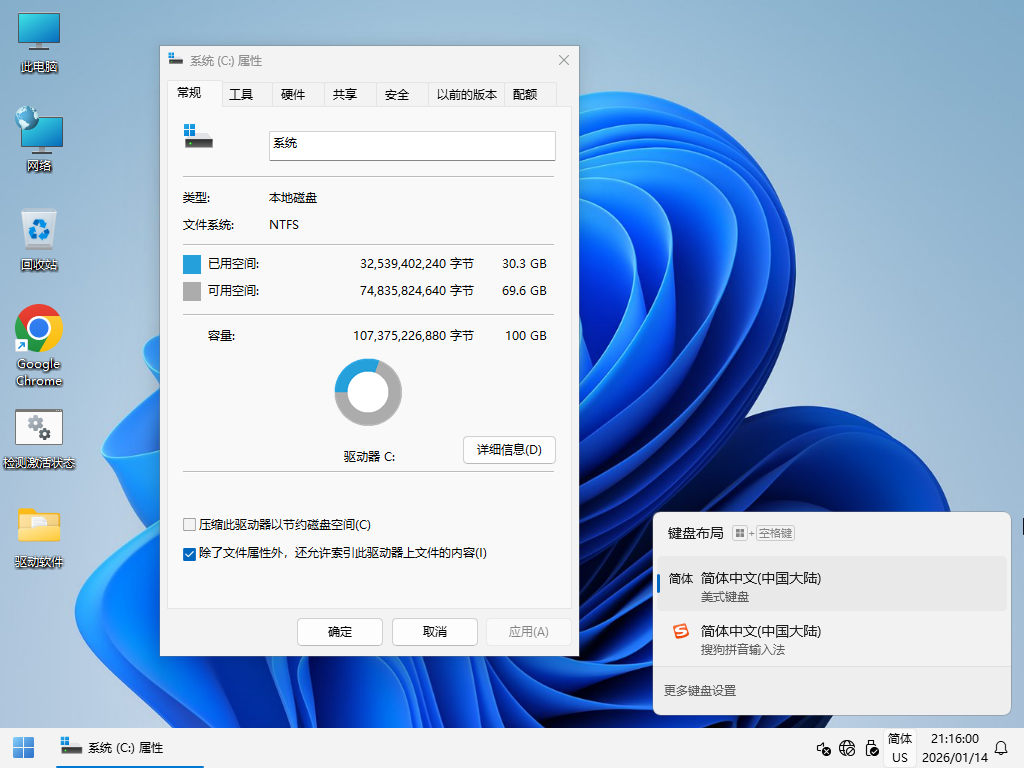Click the muted volume tray icon
Screen dimensions: 1024x768
[823, 748]
